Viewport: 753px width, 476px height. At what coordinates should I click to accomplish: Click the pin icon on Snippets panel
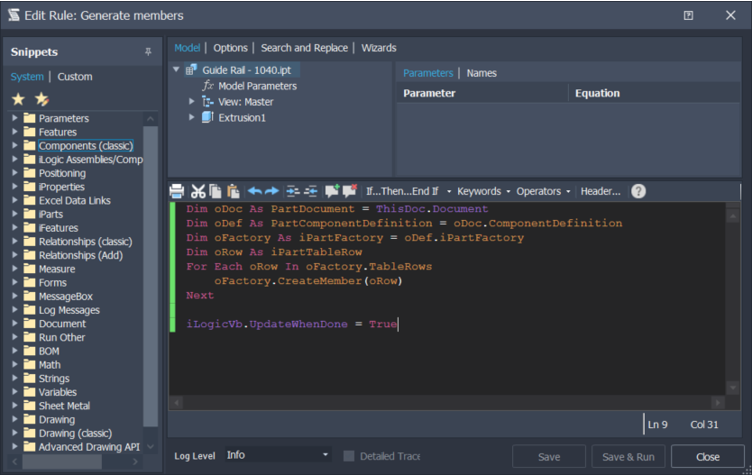click(x=148, y=51)
